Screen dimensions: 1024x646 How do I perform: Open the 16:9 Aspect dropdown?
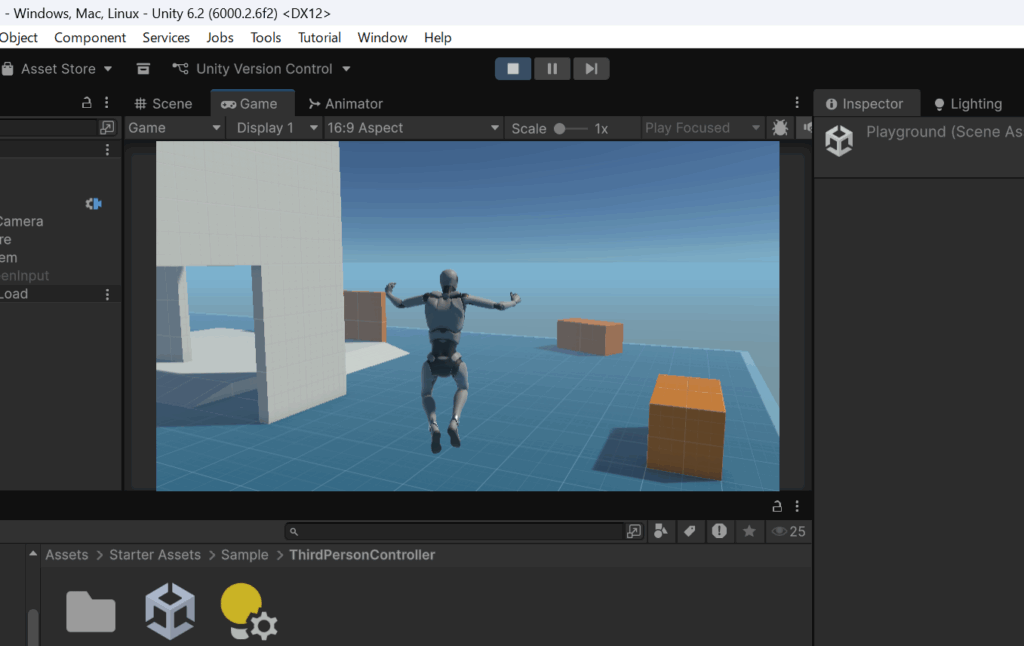(x=414, y=128)
